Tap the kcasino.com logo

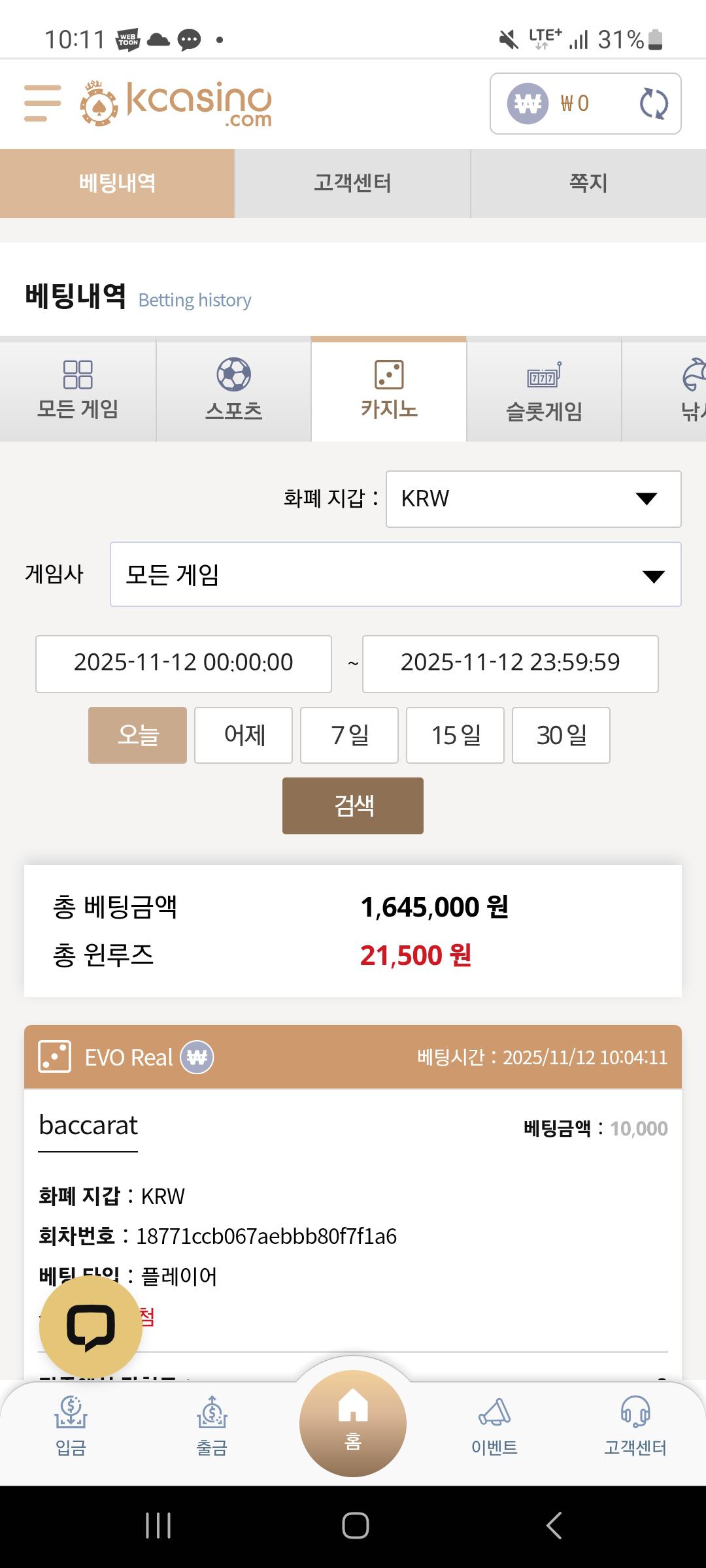click(x=176, y=103)
